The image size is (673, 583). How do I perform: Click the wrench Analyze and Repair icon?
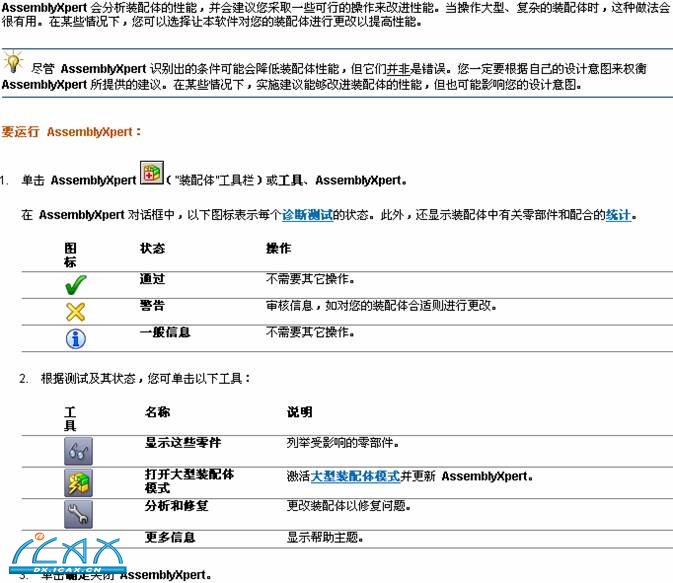click(x=78, y=514)
